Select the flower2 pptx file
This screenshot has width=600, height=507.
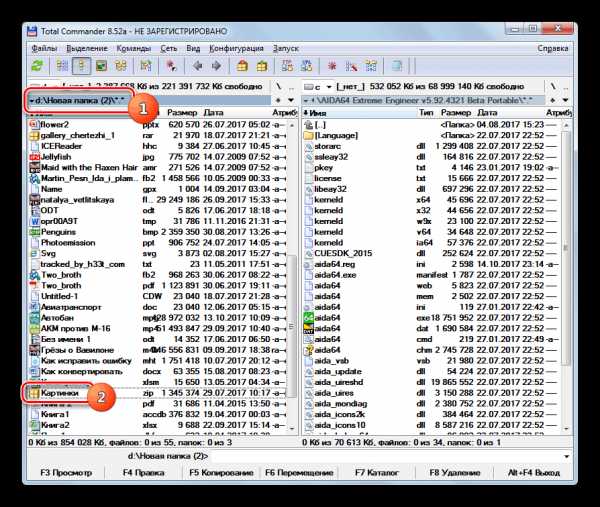pyautogui.click(x=158, y=125)
